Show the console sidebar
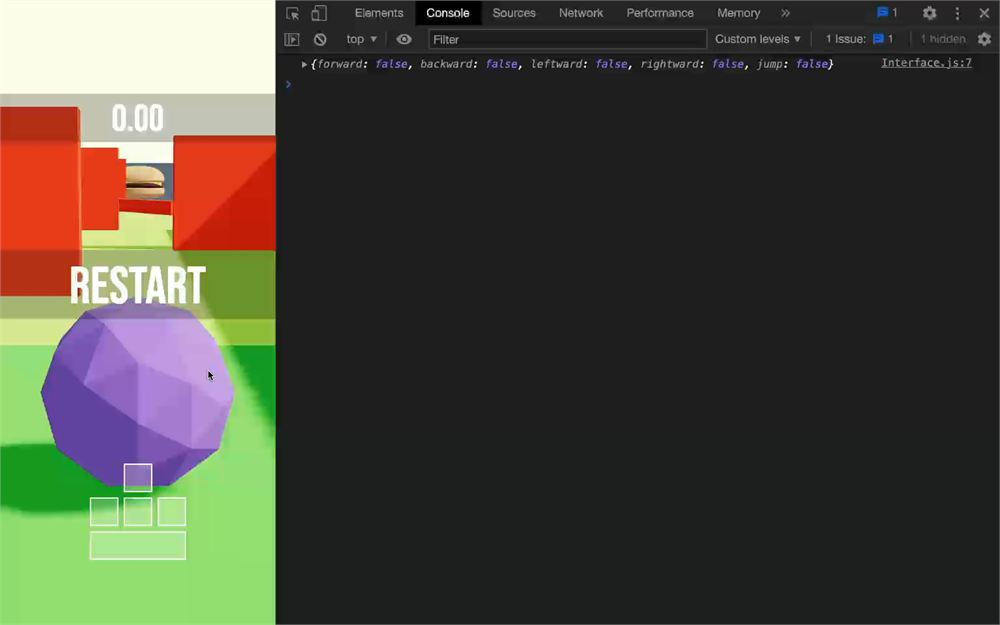Viewport: 1000px width, 625px height. point(291,40)
